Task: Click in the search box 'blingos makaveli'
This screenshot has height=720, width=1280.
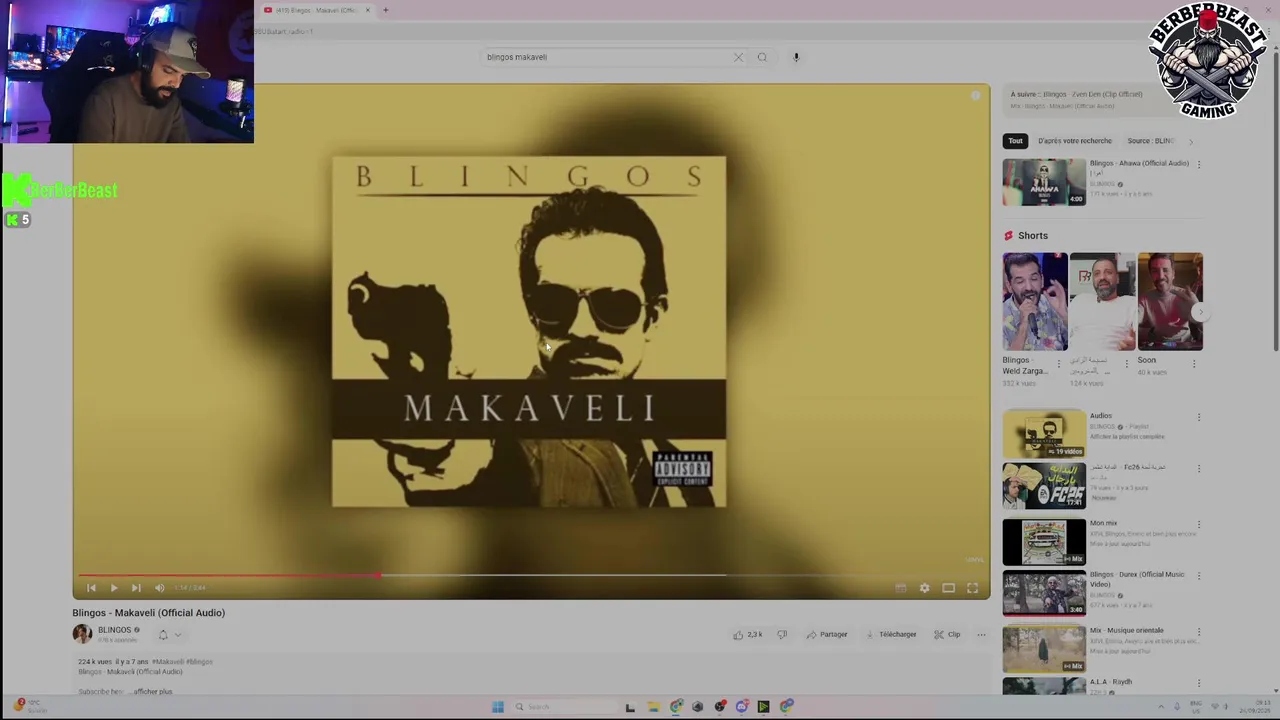Action: [x=605, y=57]
